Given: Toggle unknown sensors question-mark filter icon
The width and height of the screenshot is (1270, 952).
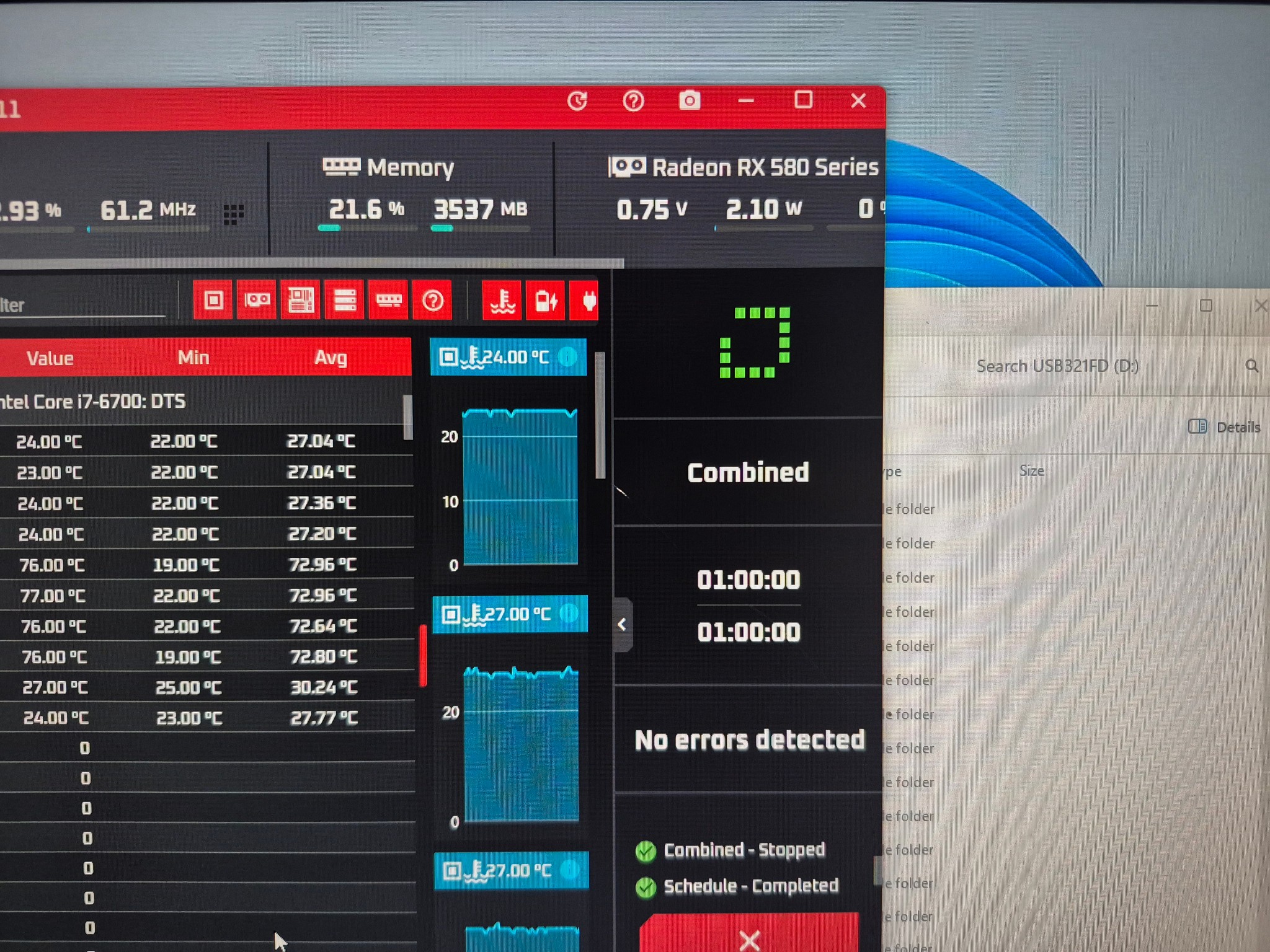Looking at the screenshot, I should point(433,301).
